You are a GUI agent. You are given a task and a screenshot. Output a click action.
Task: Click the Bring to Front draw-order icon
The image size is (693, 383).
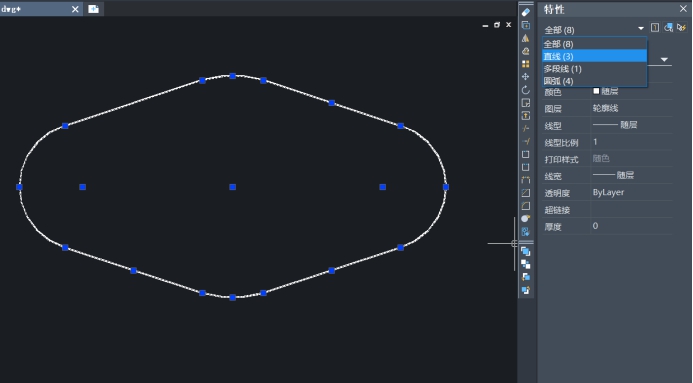[x=525, y=252]
